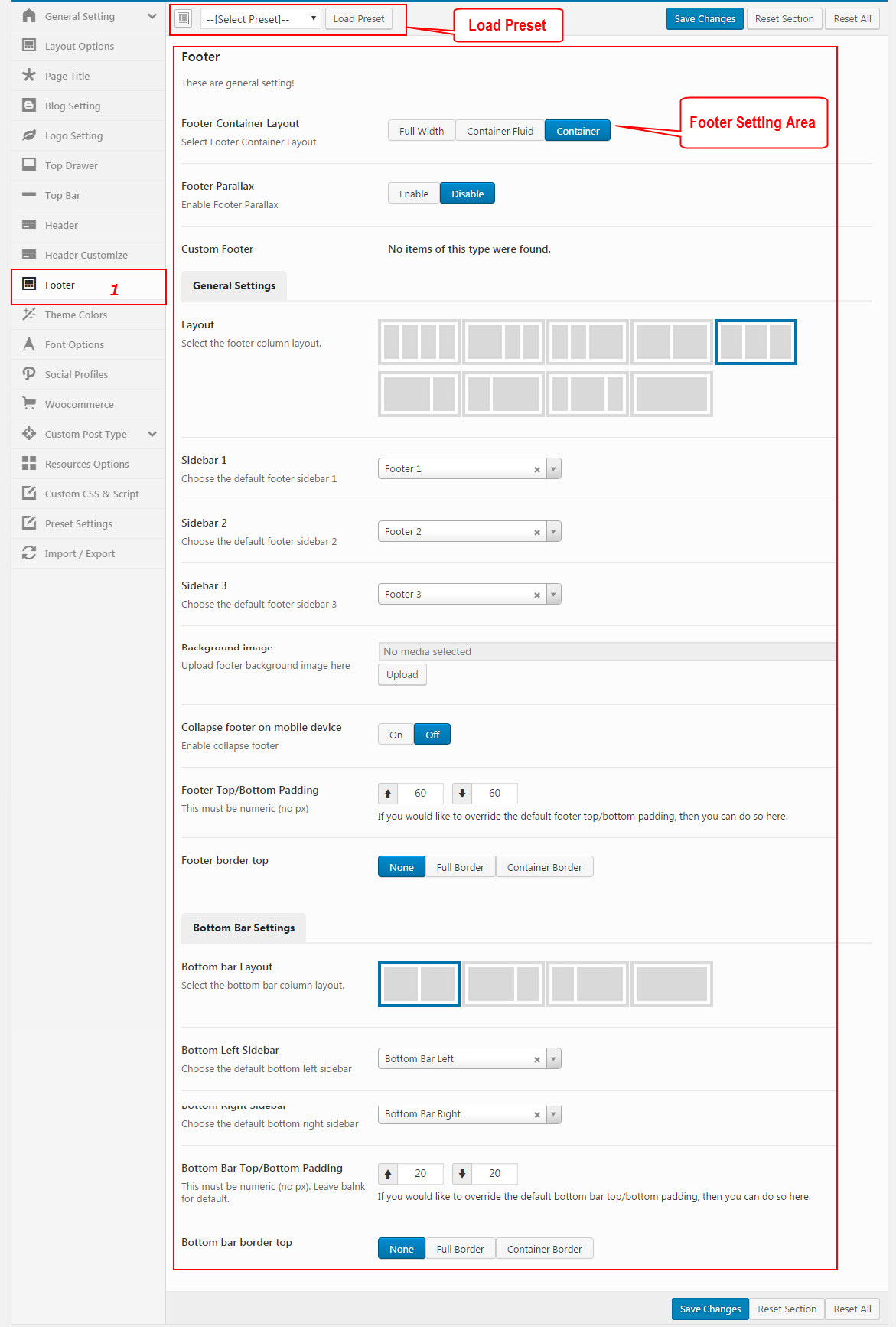Click the Preset Settings edit icon
The height and width of the screenshot is (1327, 896).
pyautogui.click(x=29, y=523)
